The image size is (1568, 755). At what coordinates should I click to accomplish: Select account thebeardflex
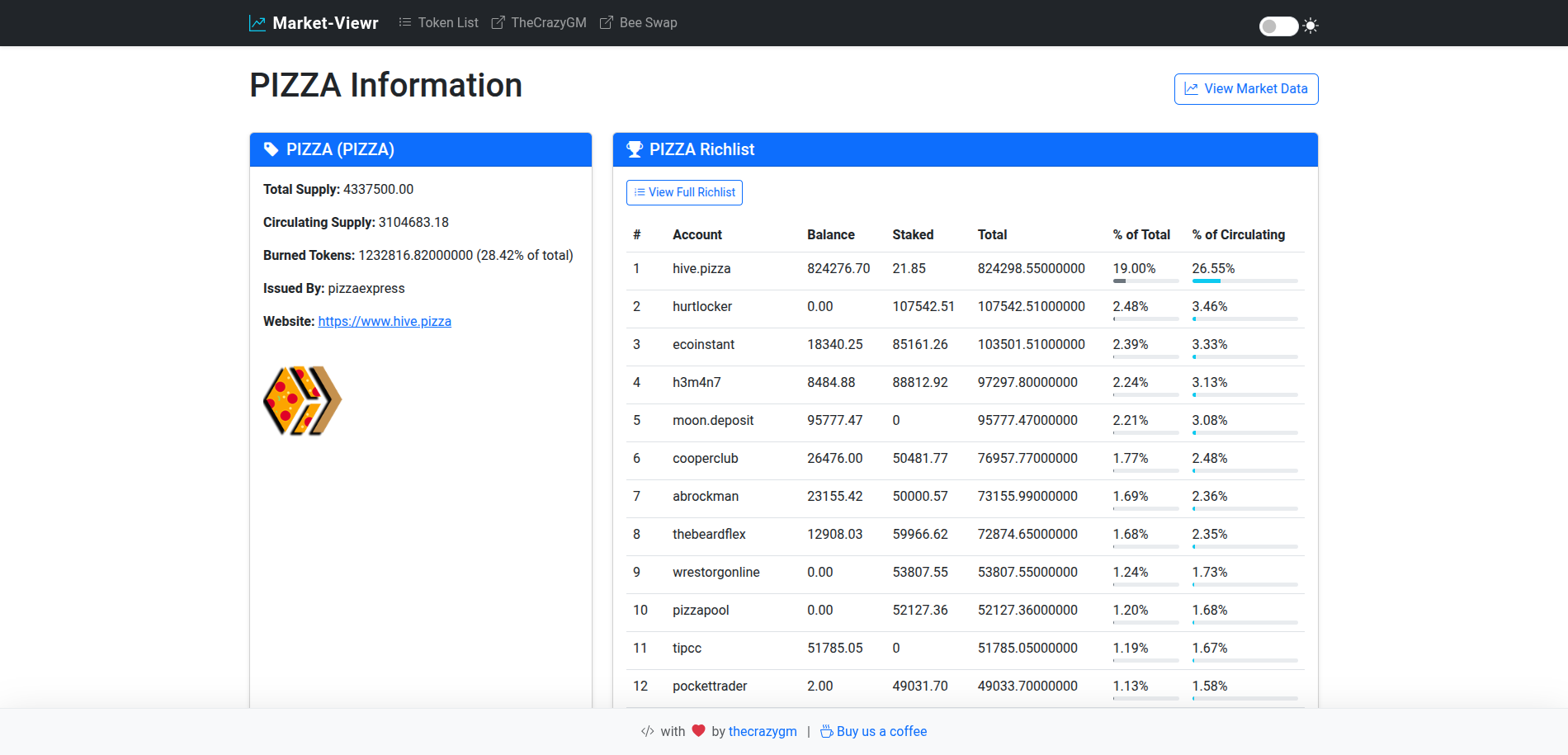[x=709, y=534]
